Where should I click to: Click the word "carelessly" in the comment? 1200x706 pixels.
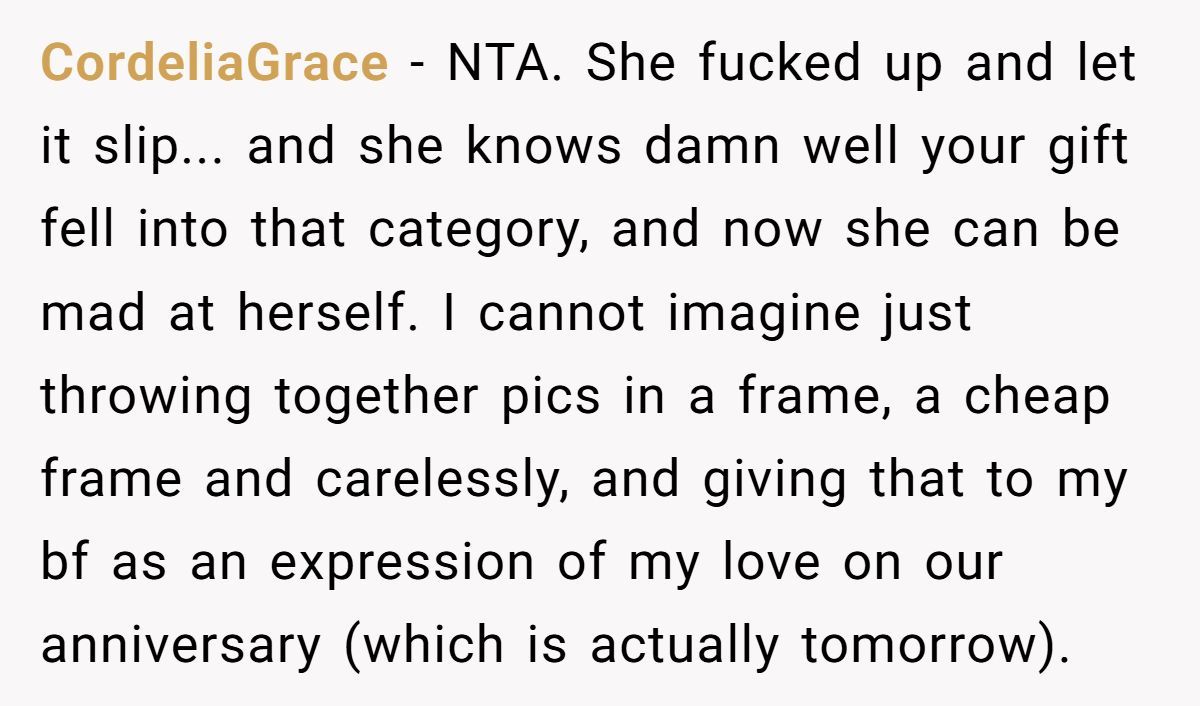[435, 480]
